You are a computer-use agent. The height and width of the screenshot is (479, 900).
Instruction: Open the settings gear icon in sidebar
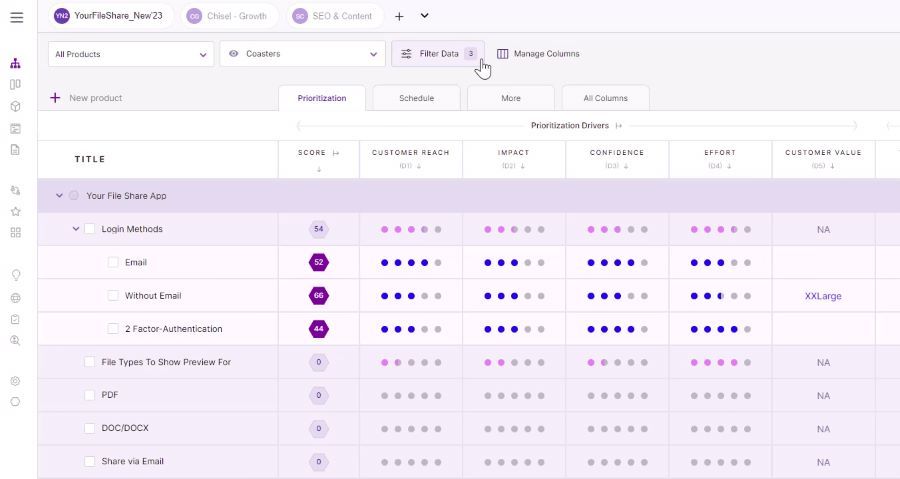pos(15,381)
